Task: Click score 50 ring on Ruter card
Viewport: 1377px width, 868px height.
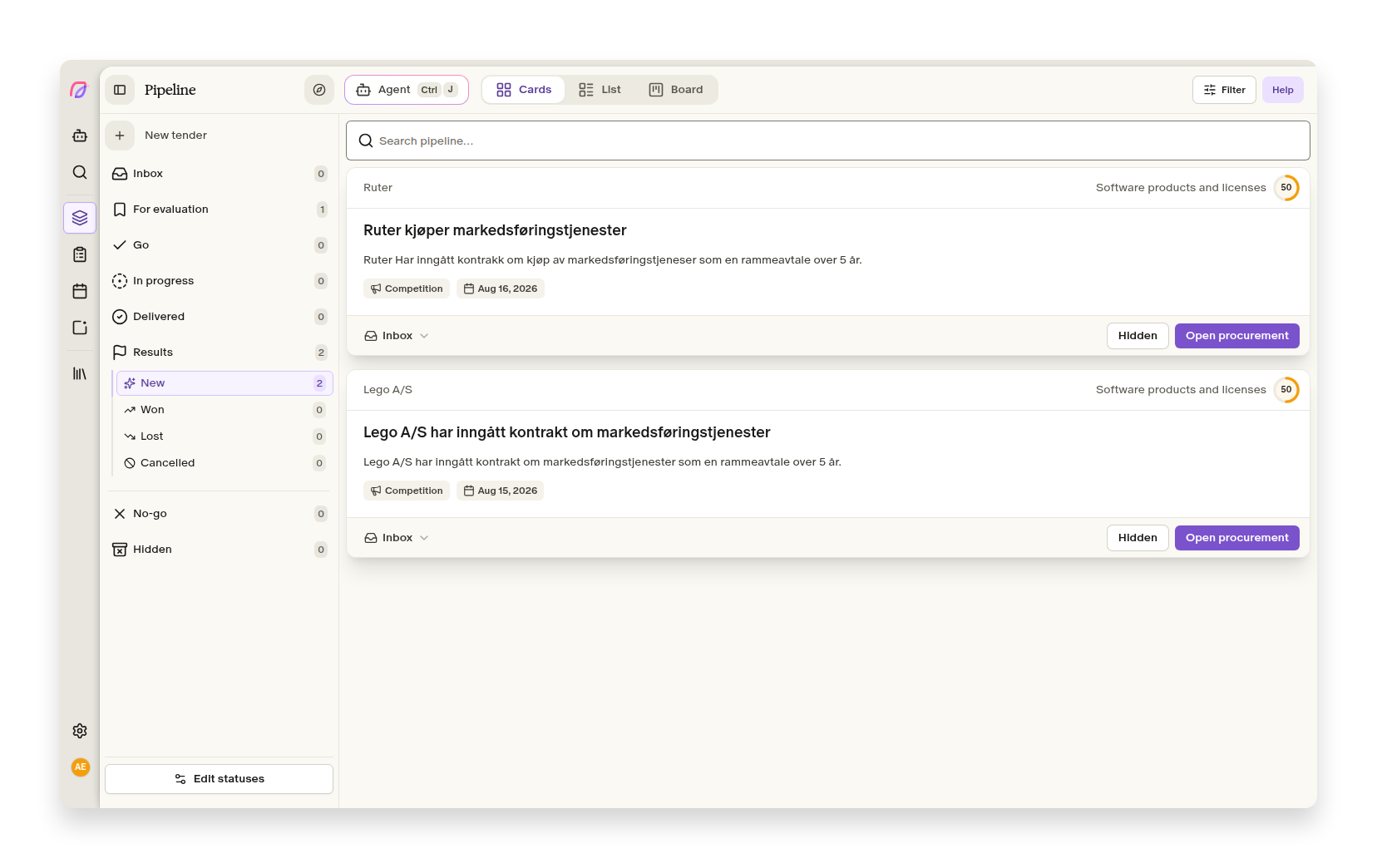Action: (1286, 188)
